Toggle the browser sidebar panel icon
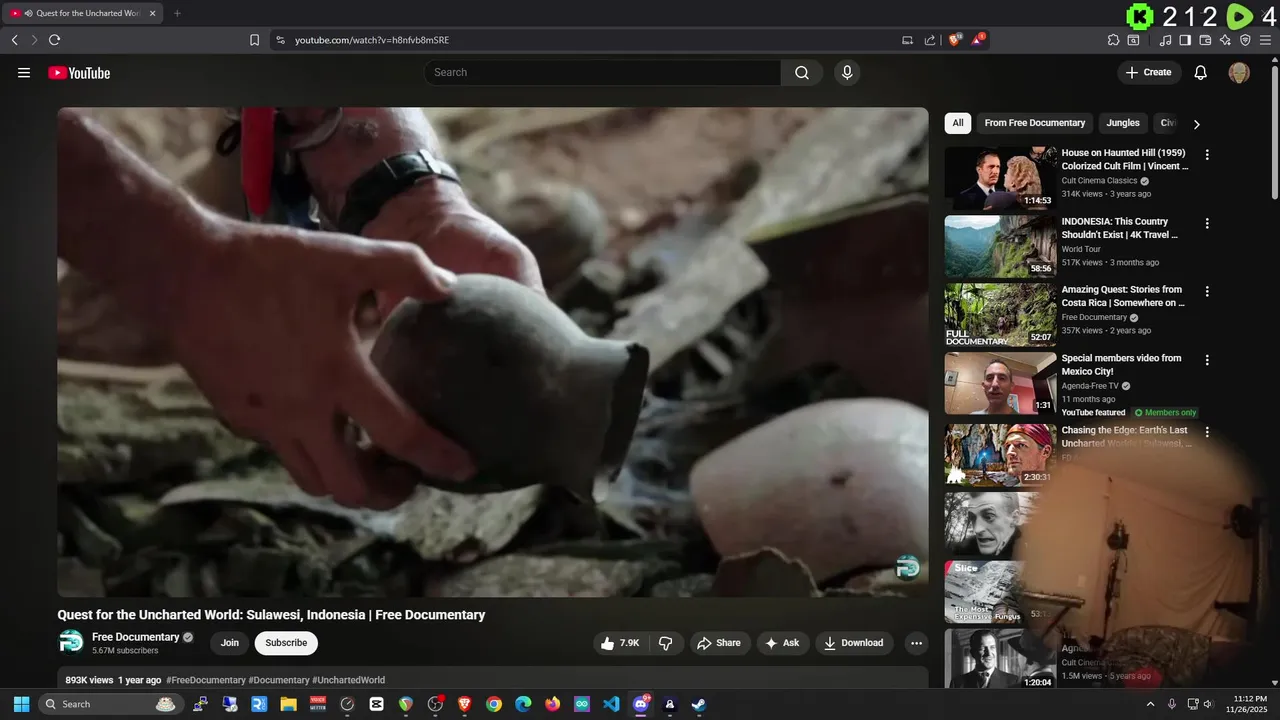1280x720 pixels. click(x=1185, y=40)
